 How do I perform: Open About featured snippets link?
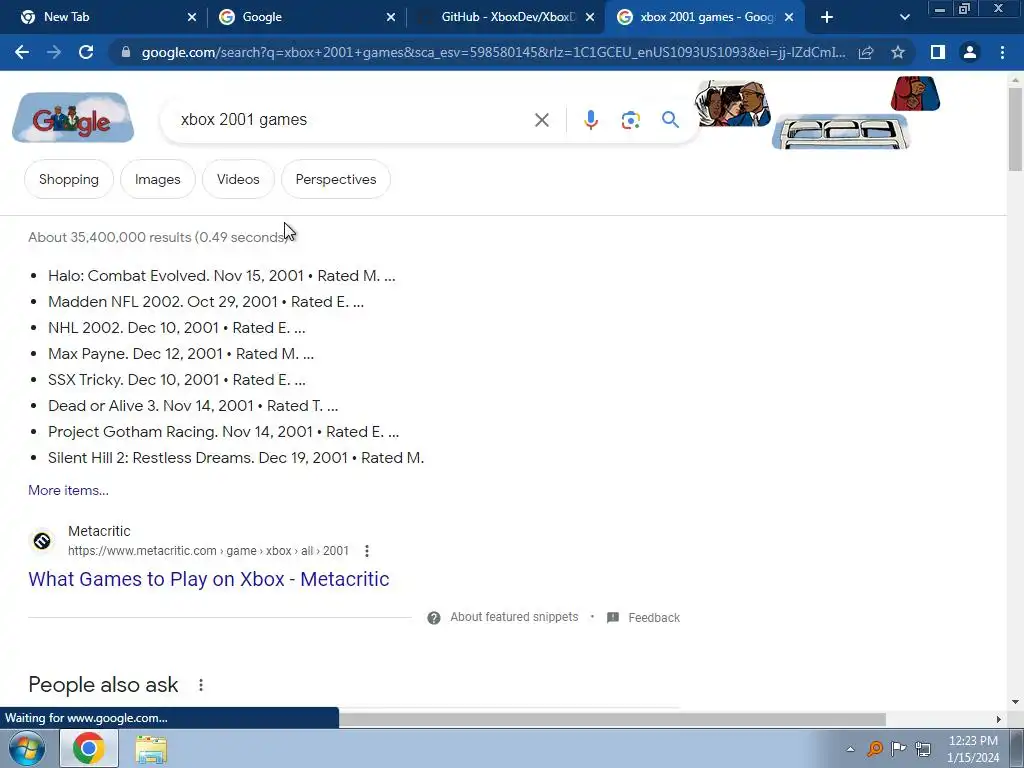[514, 617]
